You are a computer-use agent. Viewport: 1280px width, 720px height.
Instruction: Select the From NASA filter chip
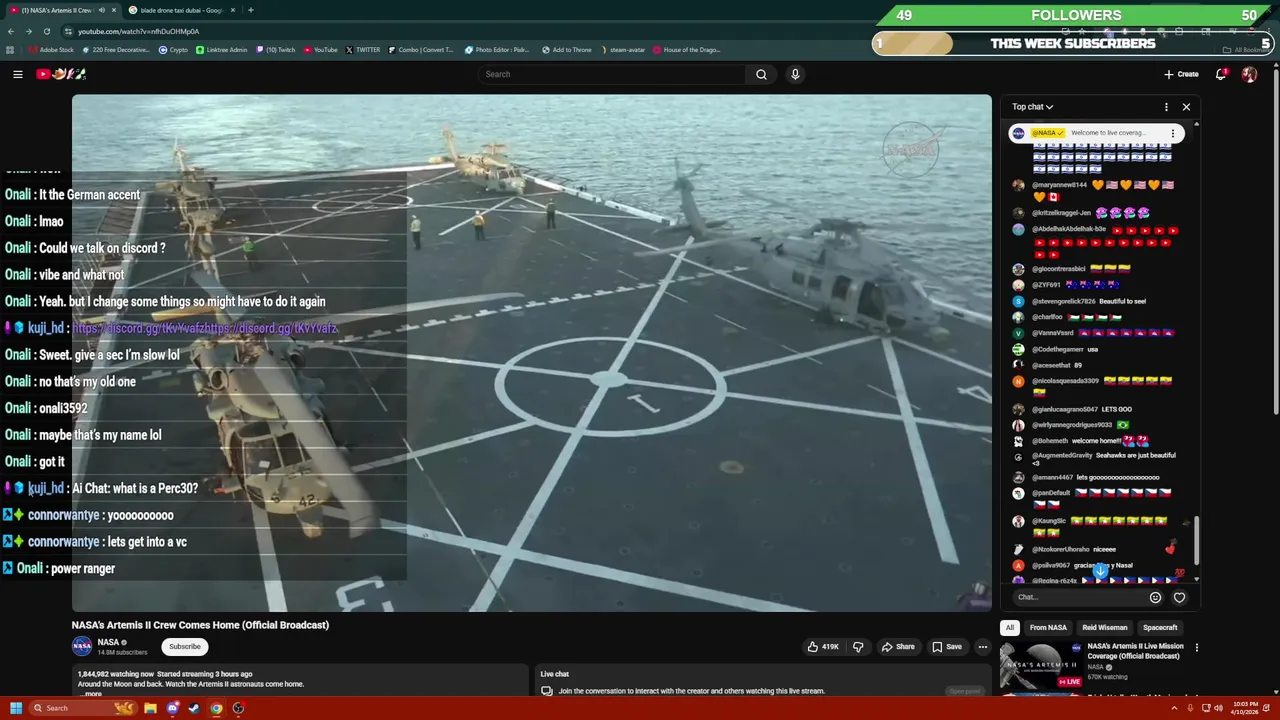tap(1048, 628)
